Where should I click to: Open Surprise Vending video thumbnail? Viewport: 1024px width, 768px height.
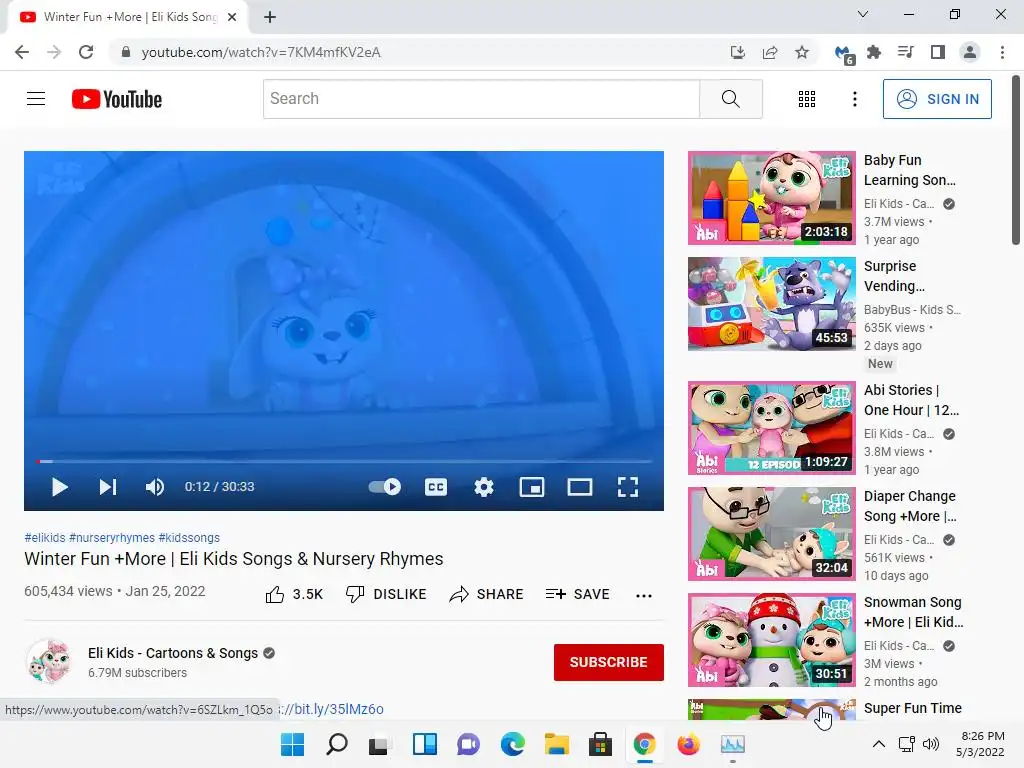[x=771, y=304]
